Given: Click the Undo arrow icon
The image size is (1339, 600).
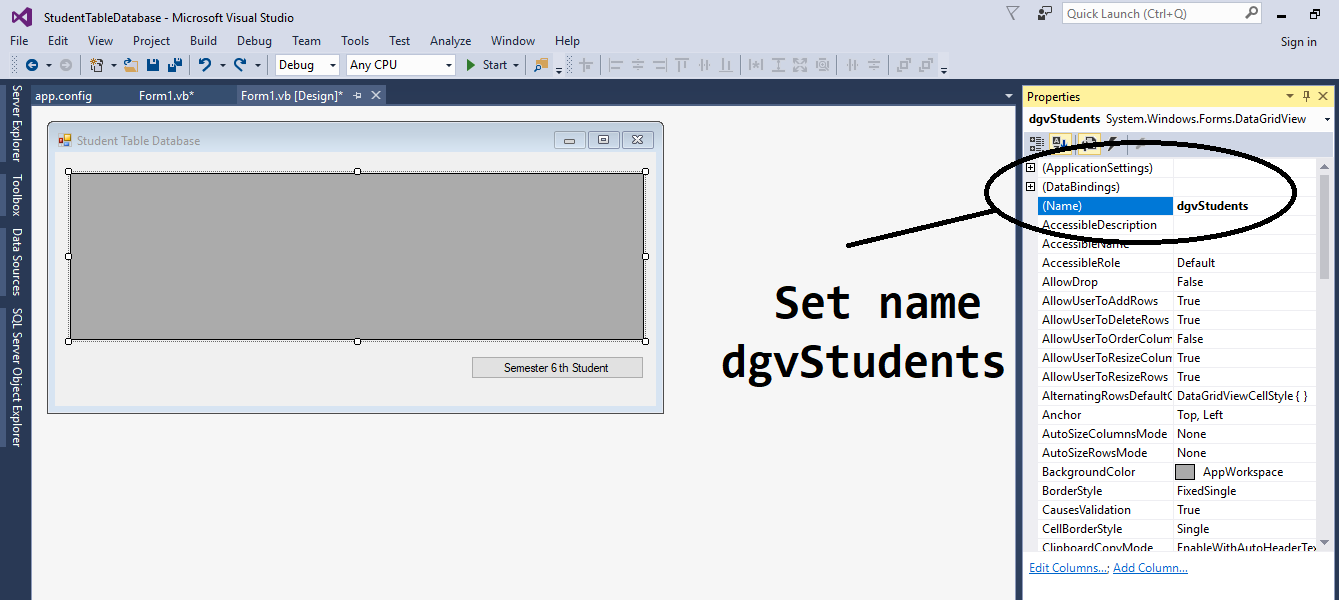Looking at the screenshot, I should tap(205, 65).
